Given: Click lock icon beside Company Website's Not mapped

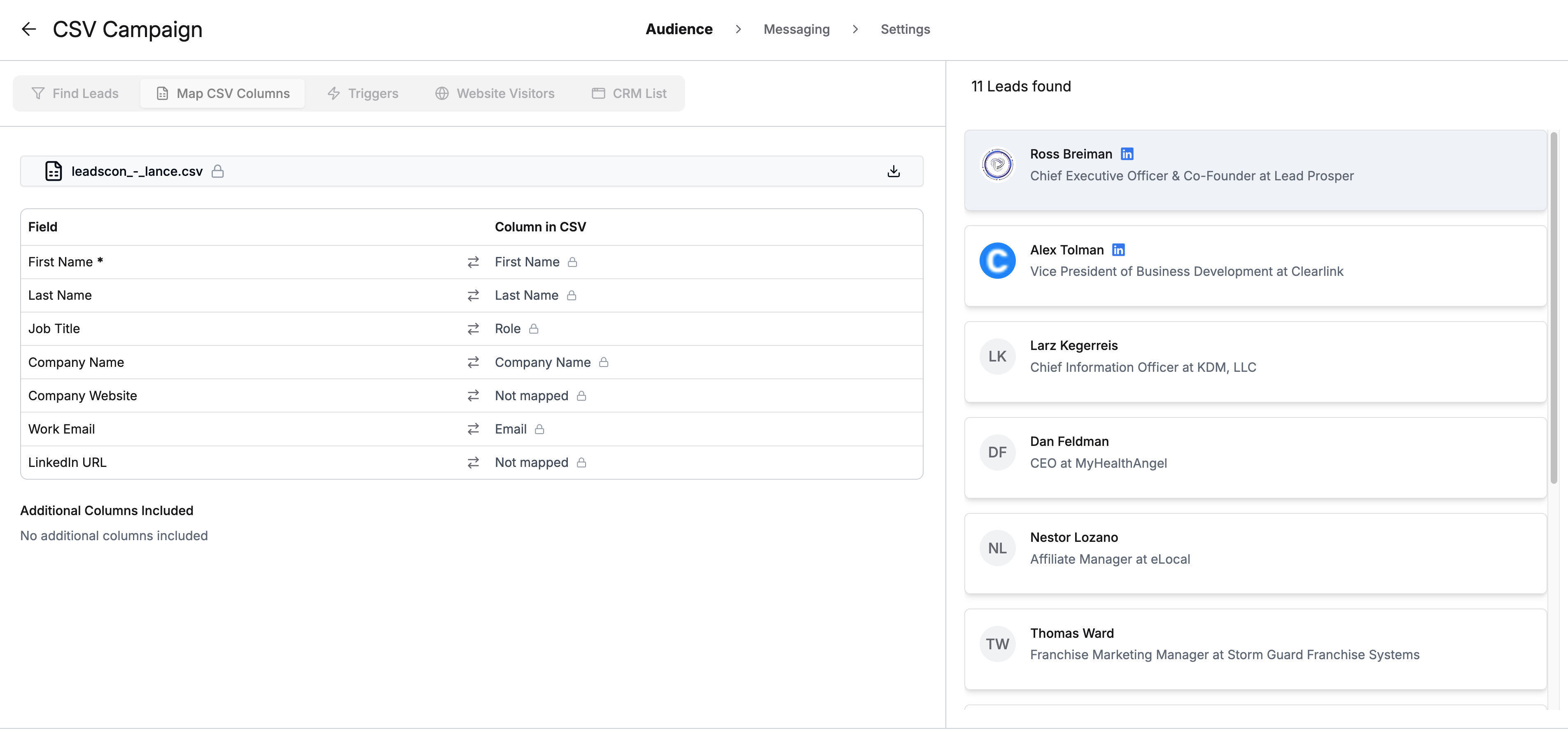Looking at the screenshot, I should [x=581, y=396].
